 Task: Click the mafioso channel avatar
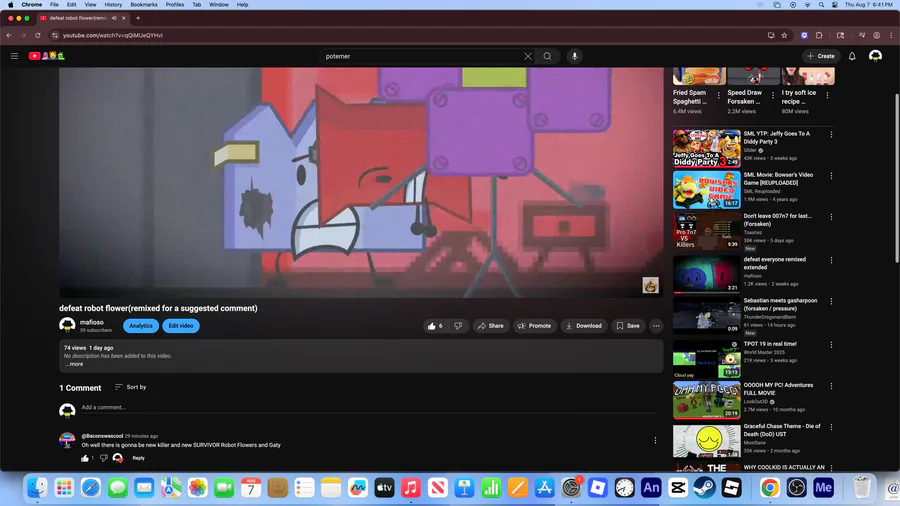67,325
